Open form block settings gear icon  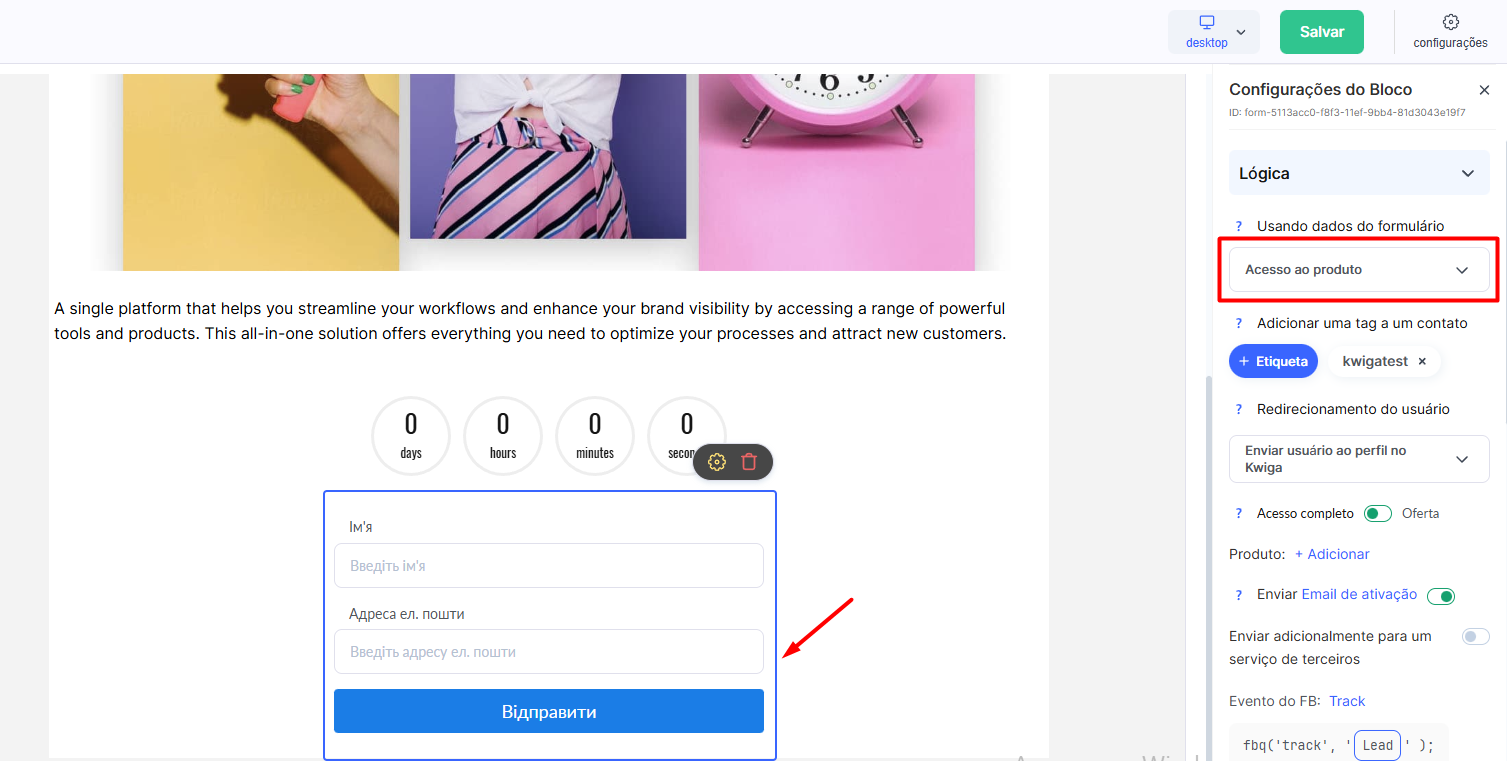717,462
